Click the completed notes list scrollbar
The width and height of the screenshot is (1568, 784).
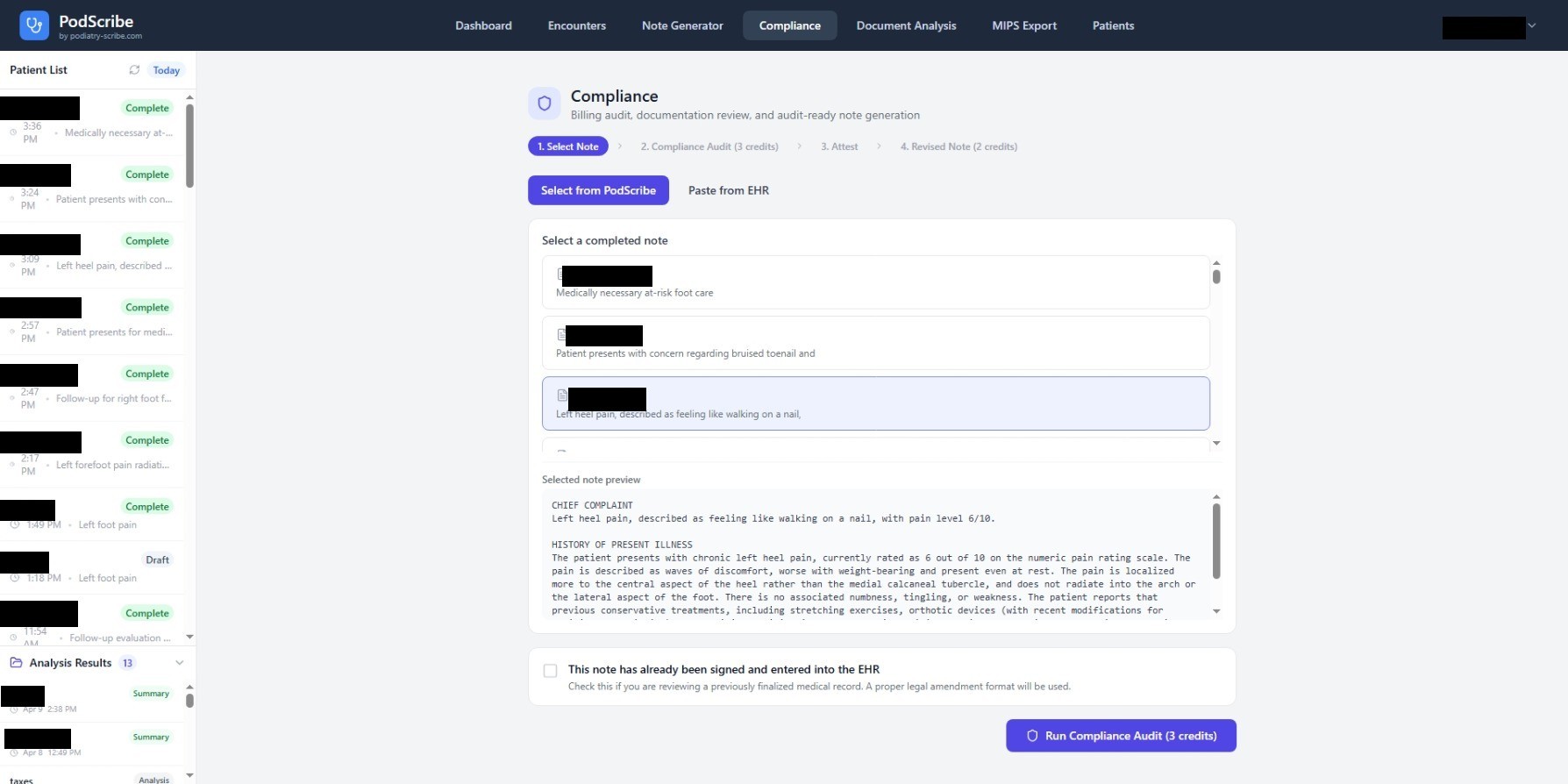1216,276
